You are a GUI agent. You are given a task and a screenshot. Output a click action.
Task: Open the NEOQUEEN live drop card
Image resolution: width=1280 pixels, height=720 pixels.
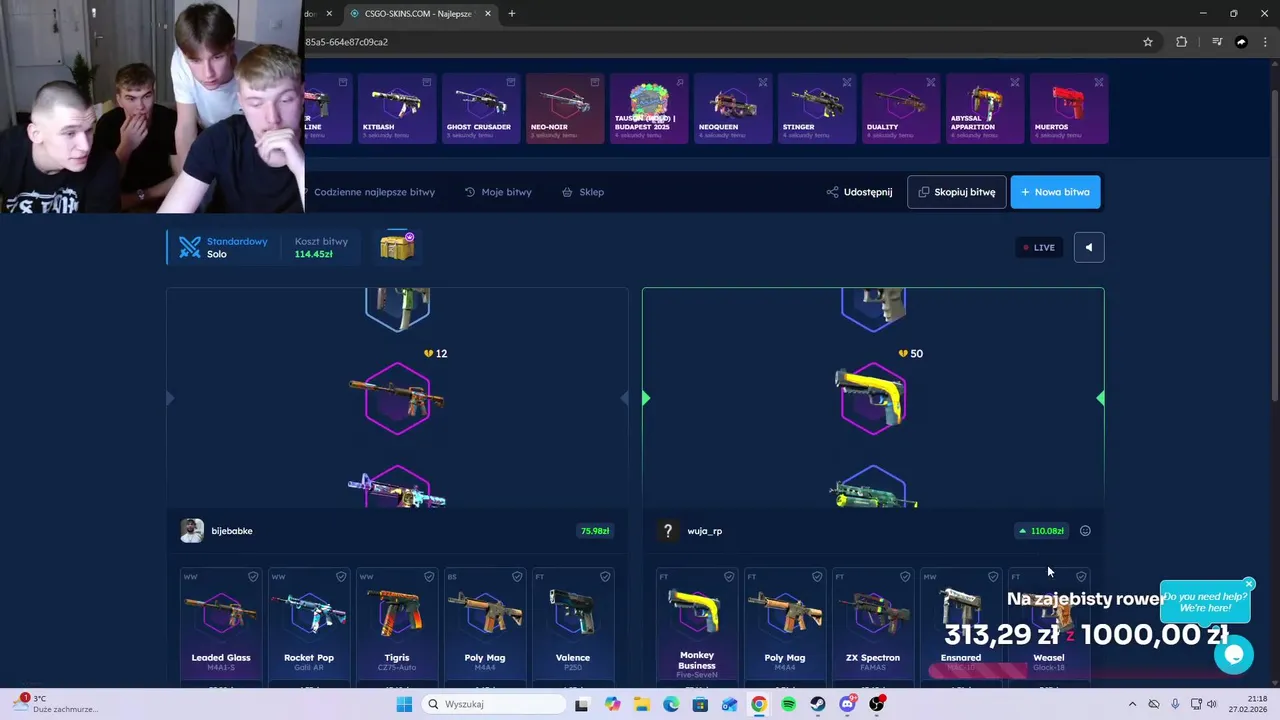[733, 108]
